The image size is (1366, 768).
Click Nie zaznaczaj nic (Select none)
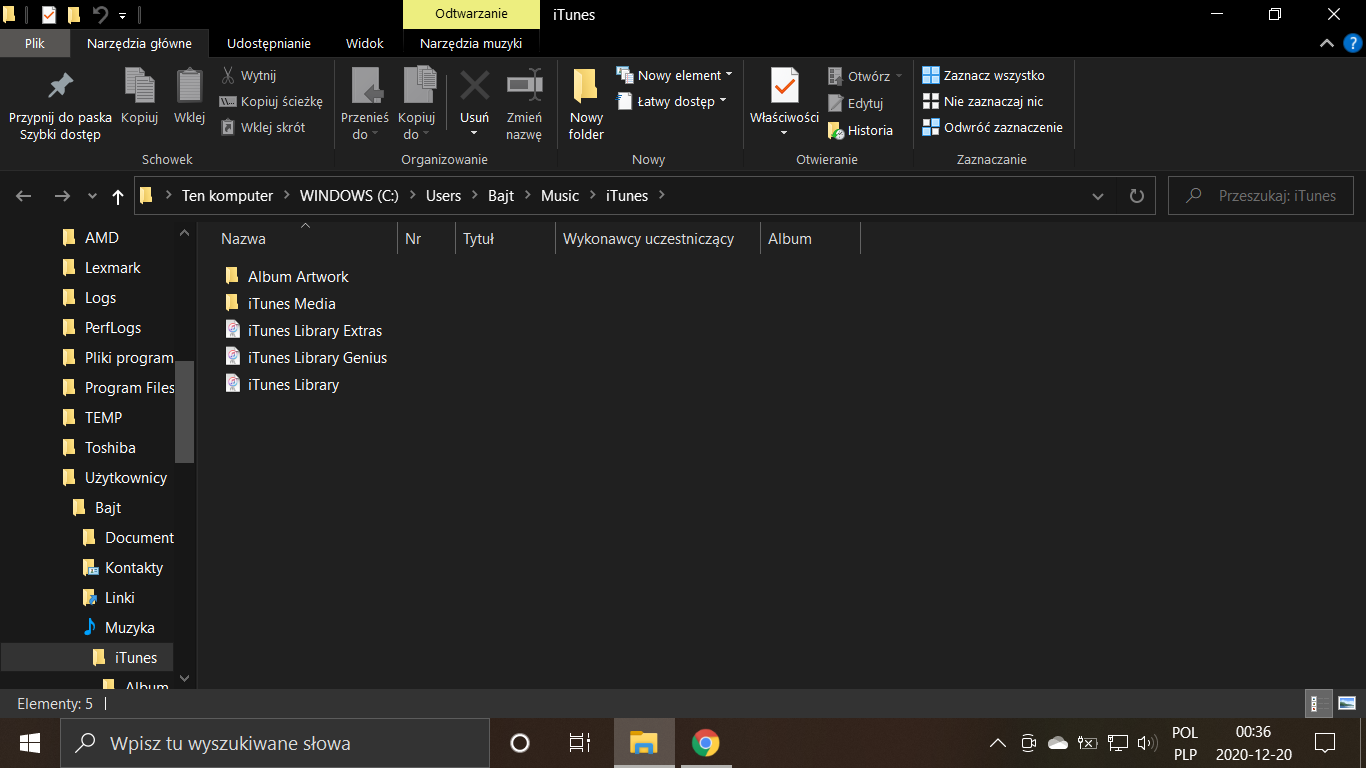pyautogui.click(x=983, y=101)
